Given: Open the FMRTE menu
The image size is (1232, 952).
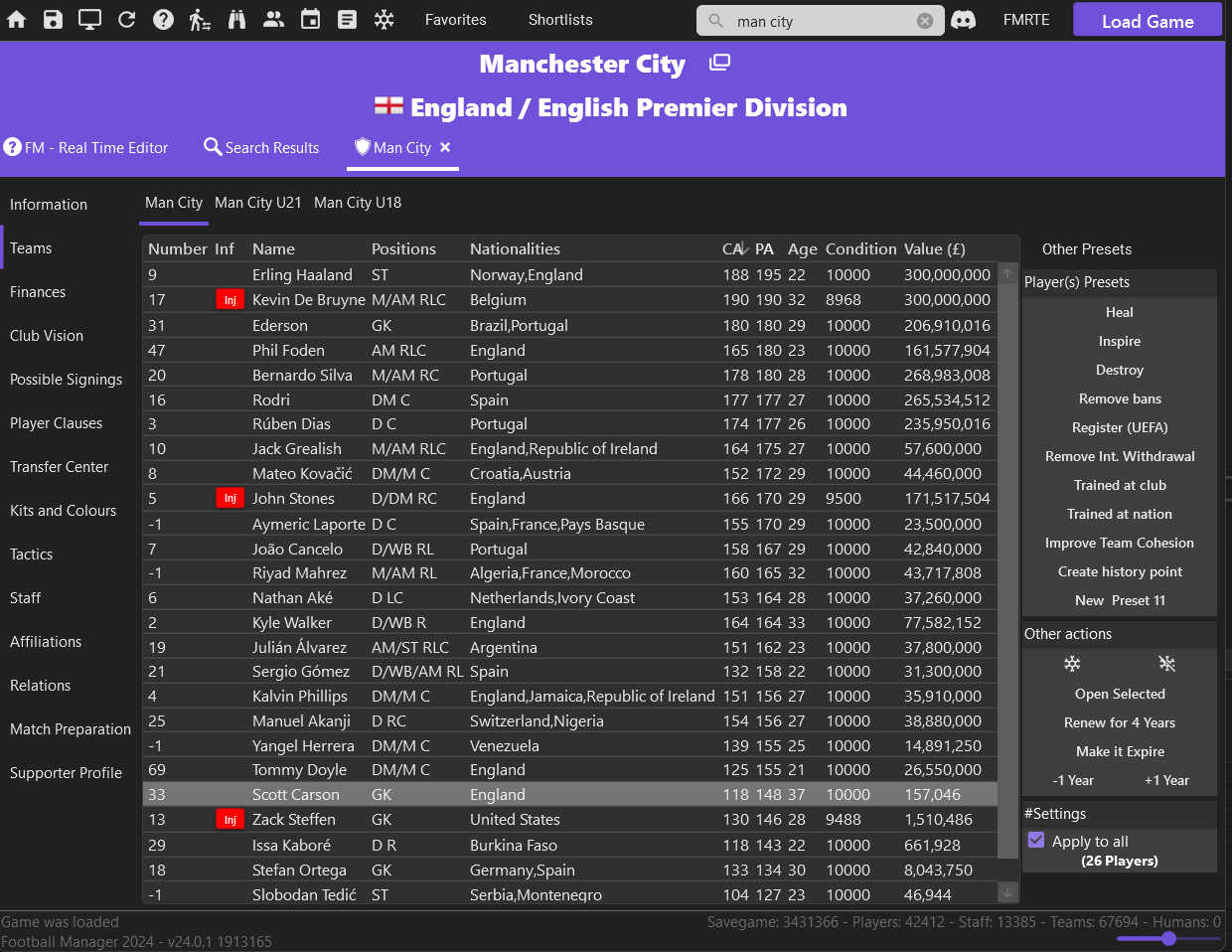Looking at the screenshot, I should click(x=1026, y=20).
